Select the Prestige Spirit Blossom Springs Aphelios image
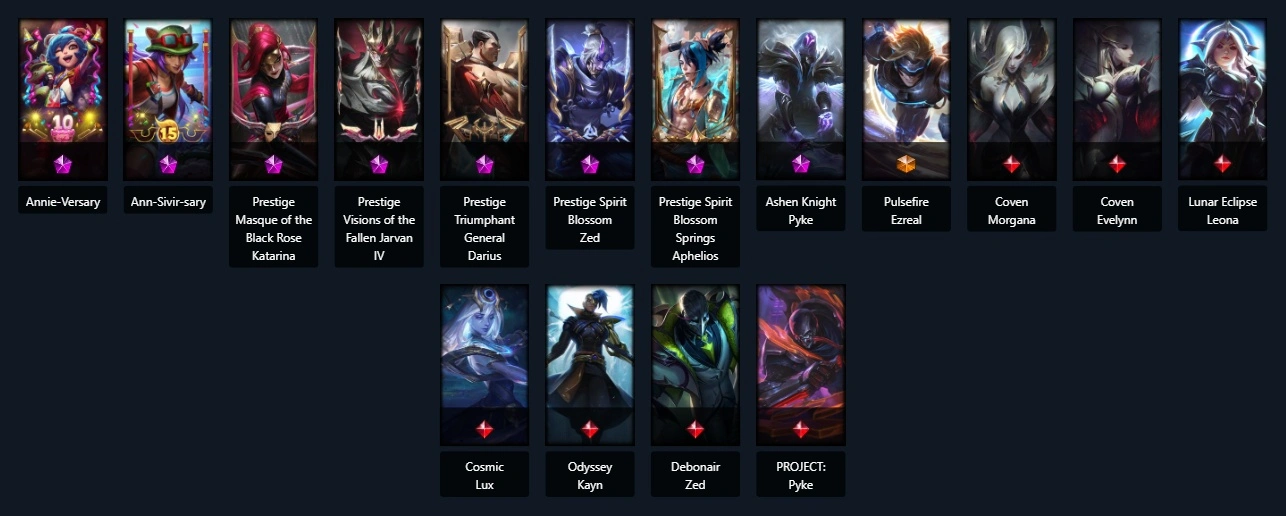This screenshot has height=516, width=1286. (x=695, y=100)
